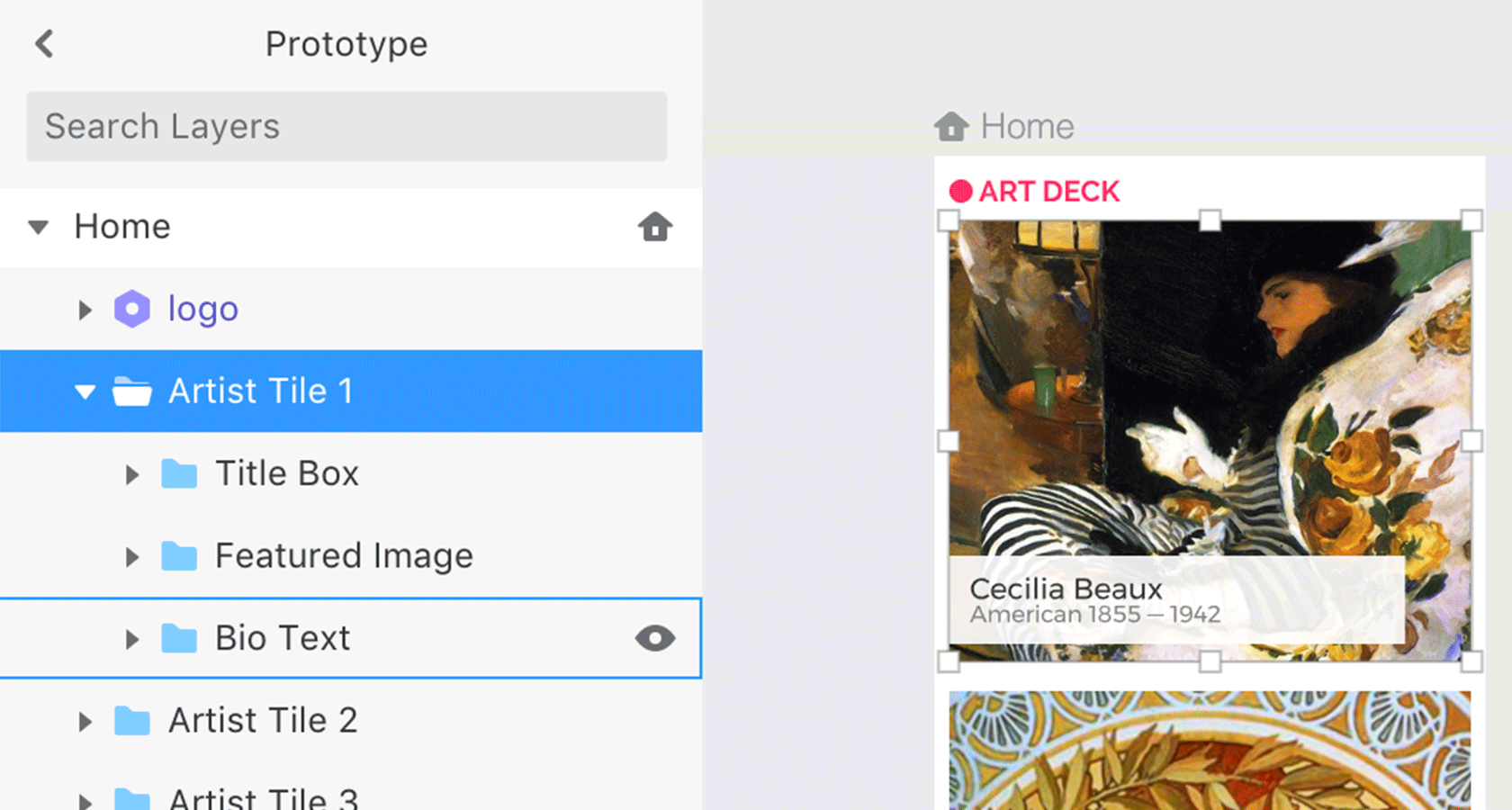
Task: Select the purple logo component icon
Action: coord(133,309)
